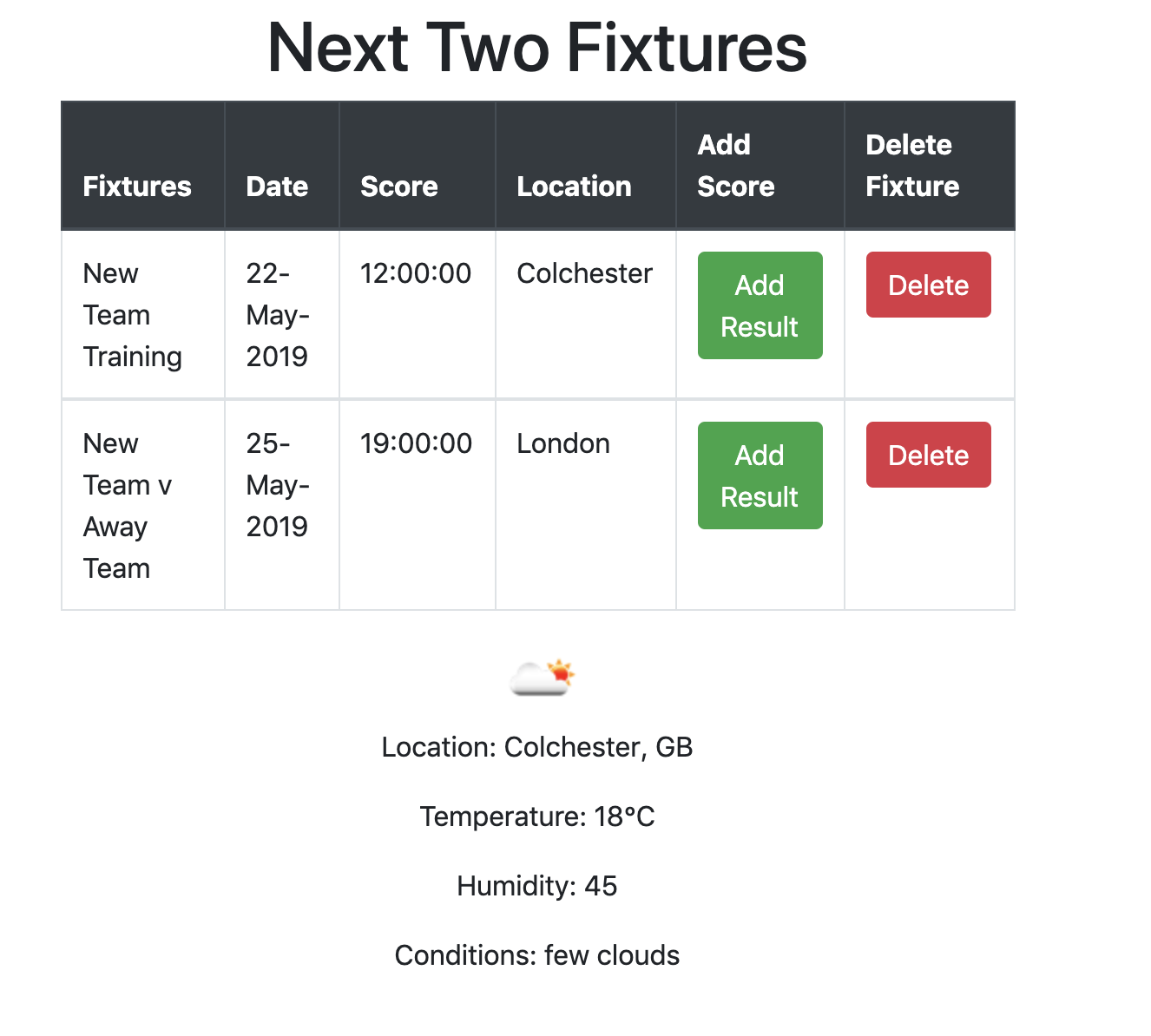
Task: Delete the New Team Training fixture
Action: [x=928, y=285]
